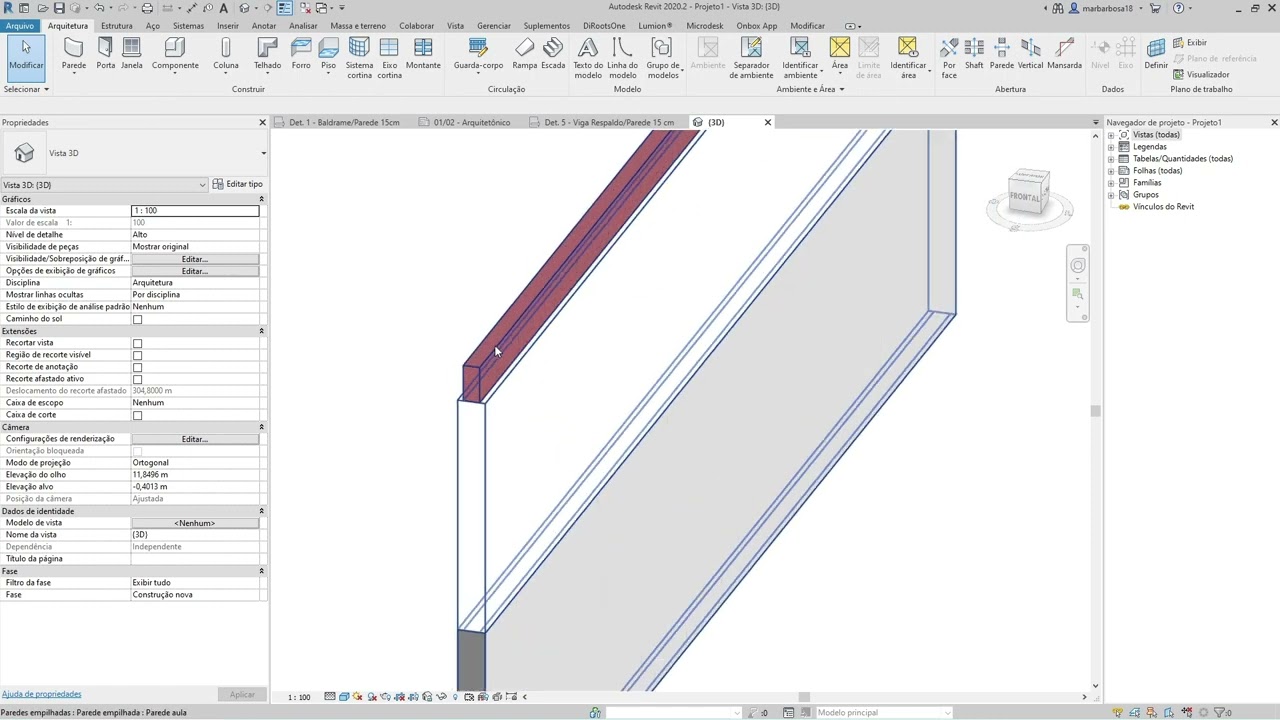
Task: Select the Montante mullion tool
Action: click(x=423, y=54)
